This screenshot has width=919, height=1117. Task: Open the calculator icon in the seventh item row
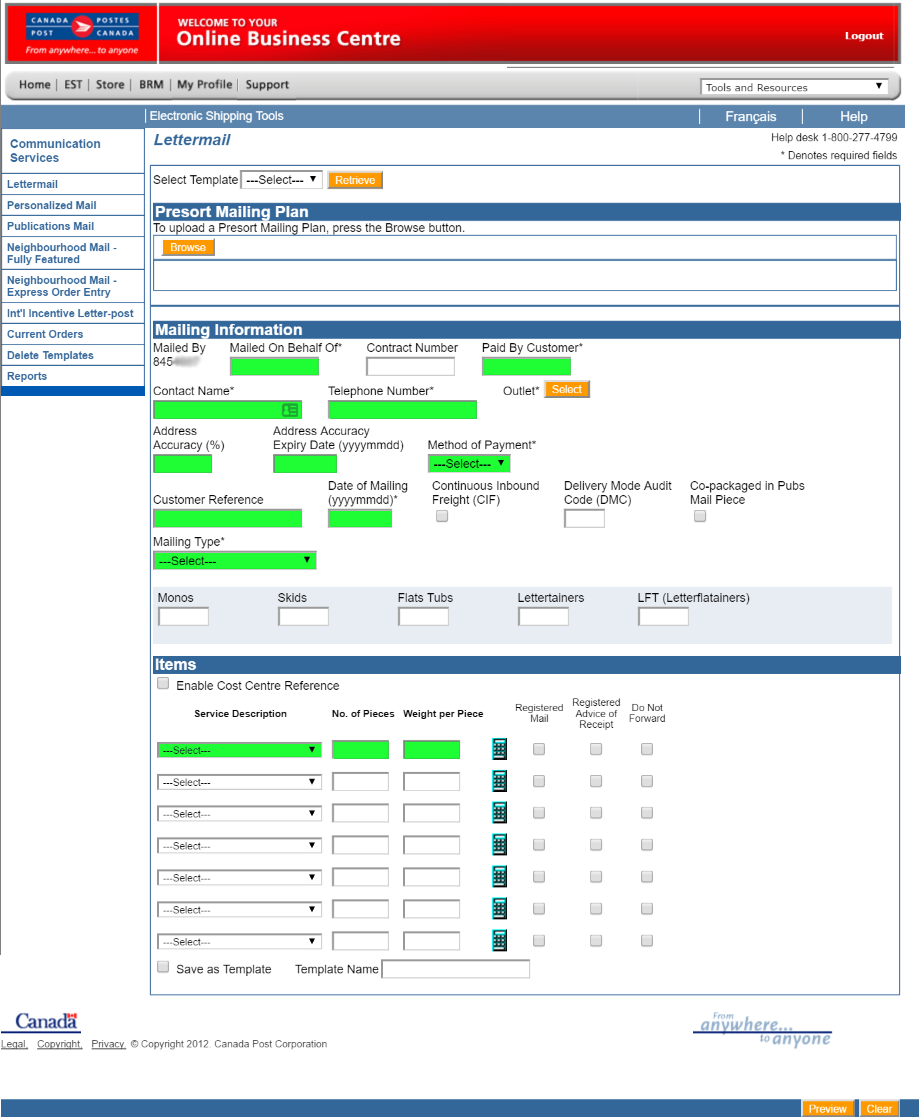click(x=499, y=940)
